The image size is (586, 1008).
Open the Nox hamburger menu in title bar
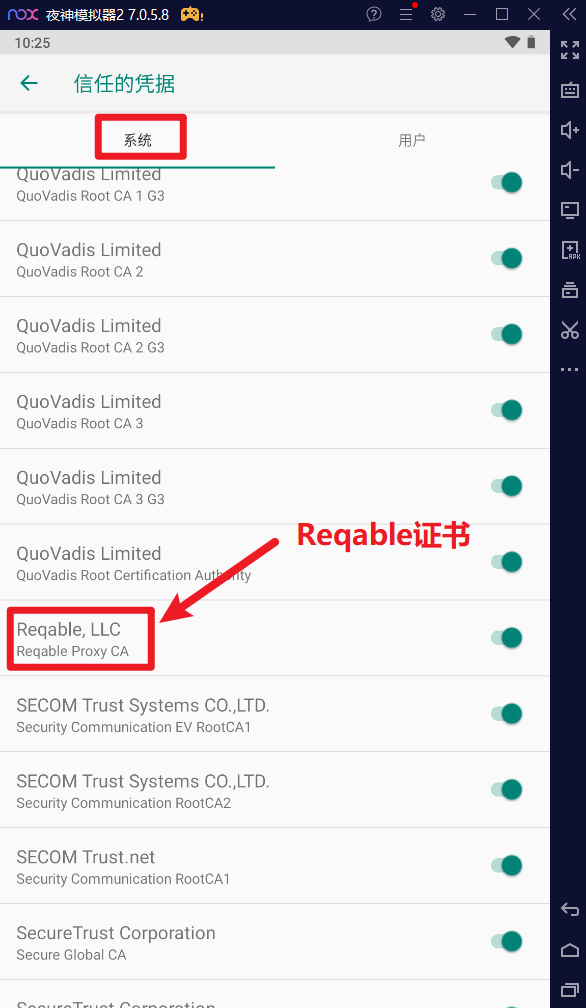[x=406, y=14]
